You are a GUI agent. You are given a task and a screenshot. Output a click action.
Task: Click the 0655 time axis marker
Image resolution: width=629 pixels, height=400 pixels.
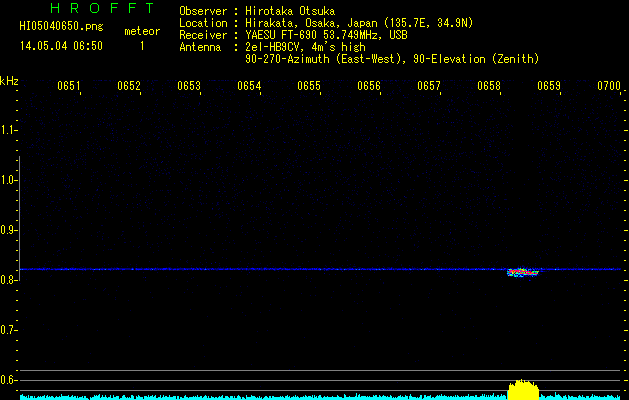coord(309,86)
